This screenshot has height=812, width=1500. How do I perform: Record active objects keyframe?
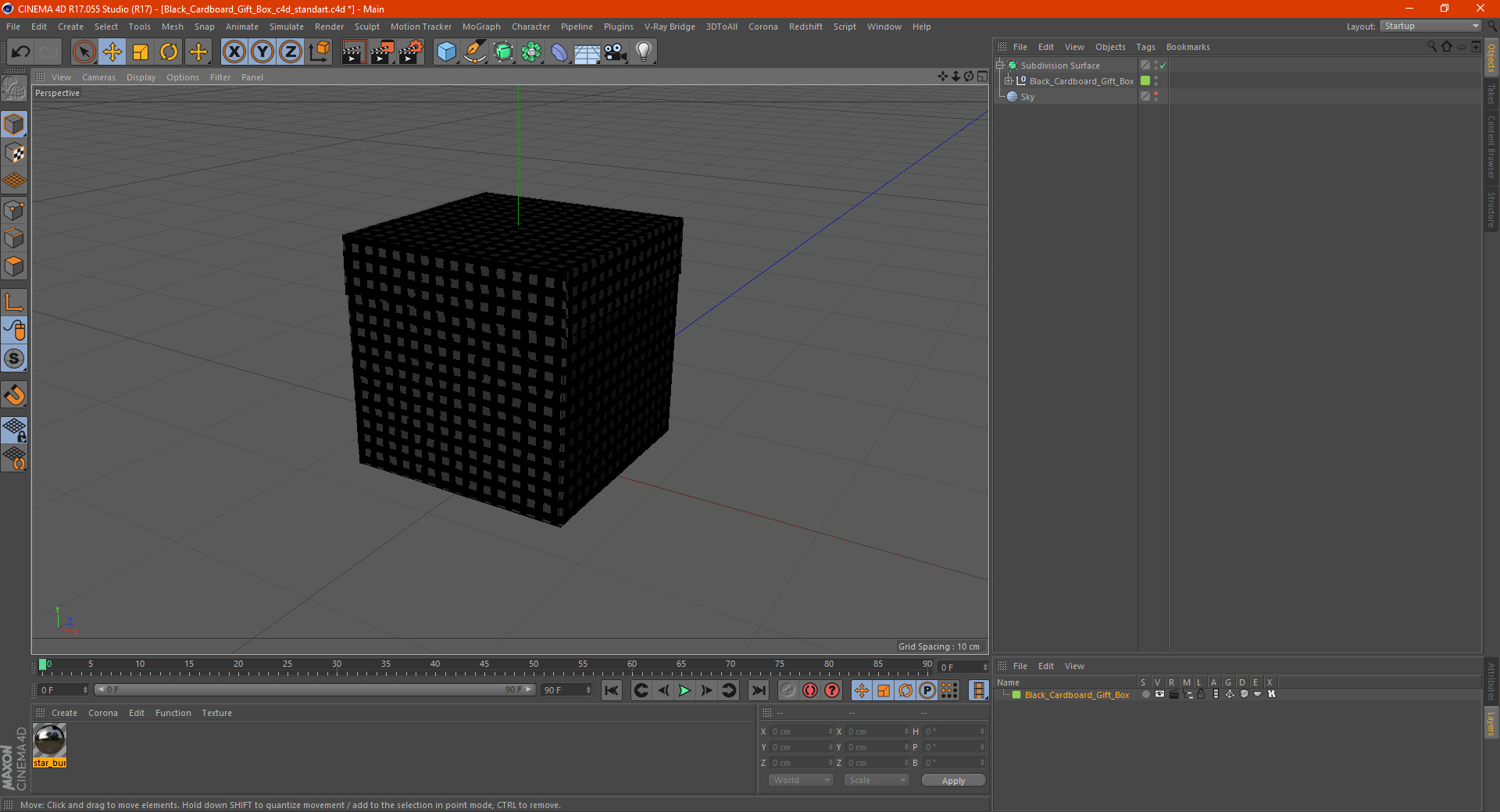(x=787, y=690)
